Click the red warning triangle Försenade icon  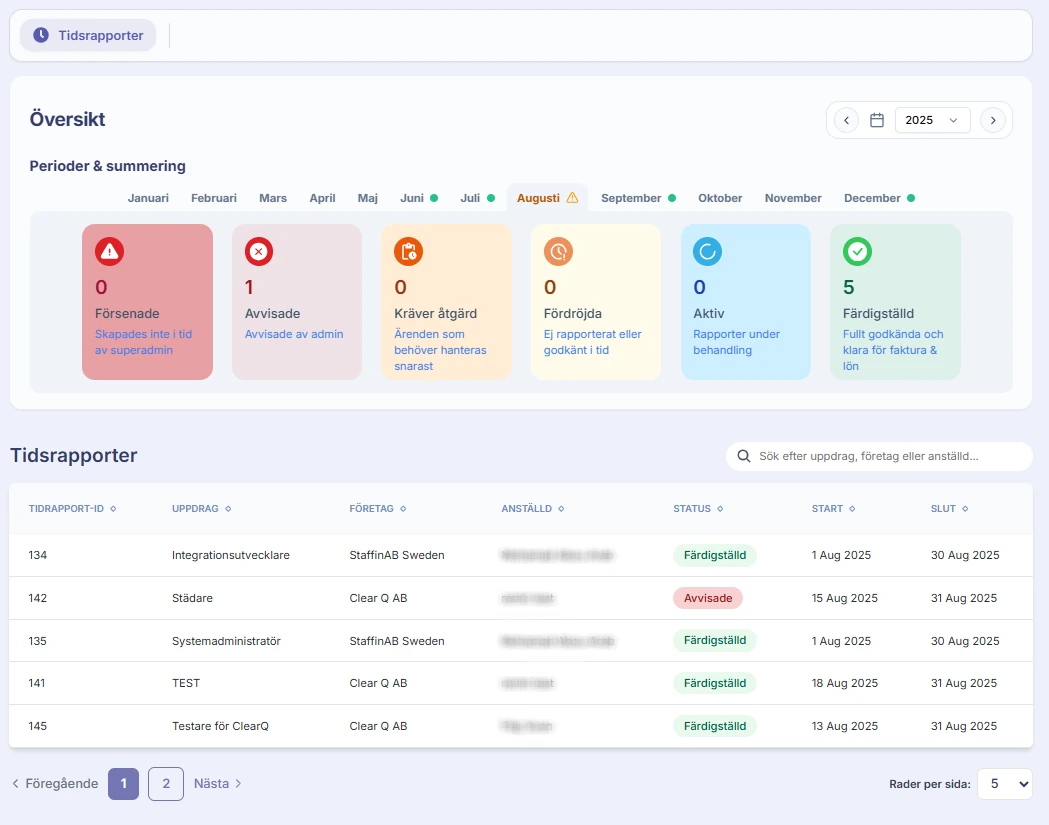[109, 252]
